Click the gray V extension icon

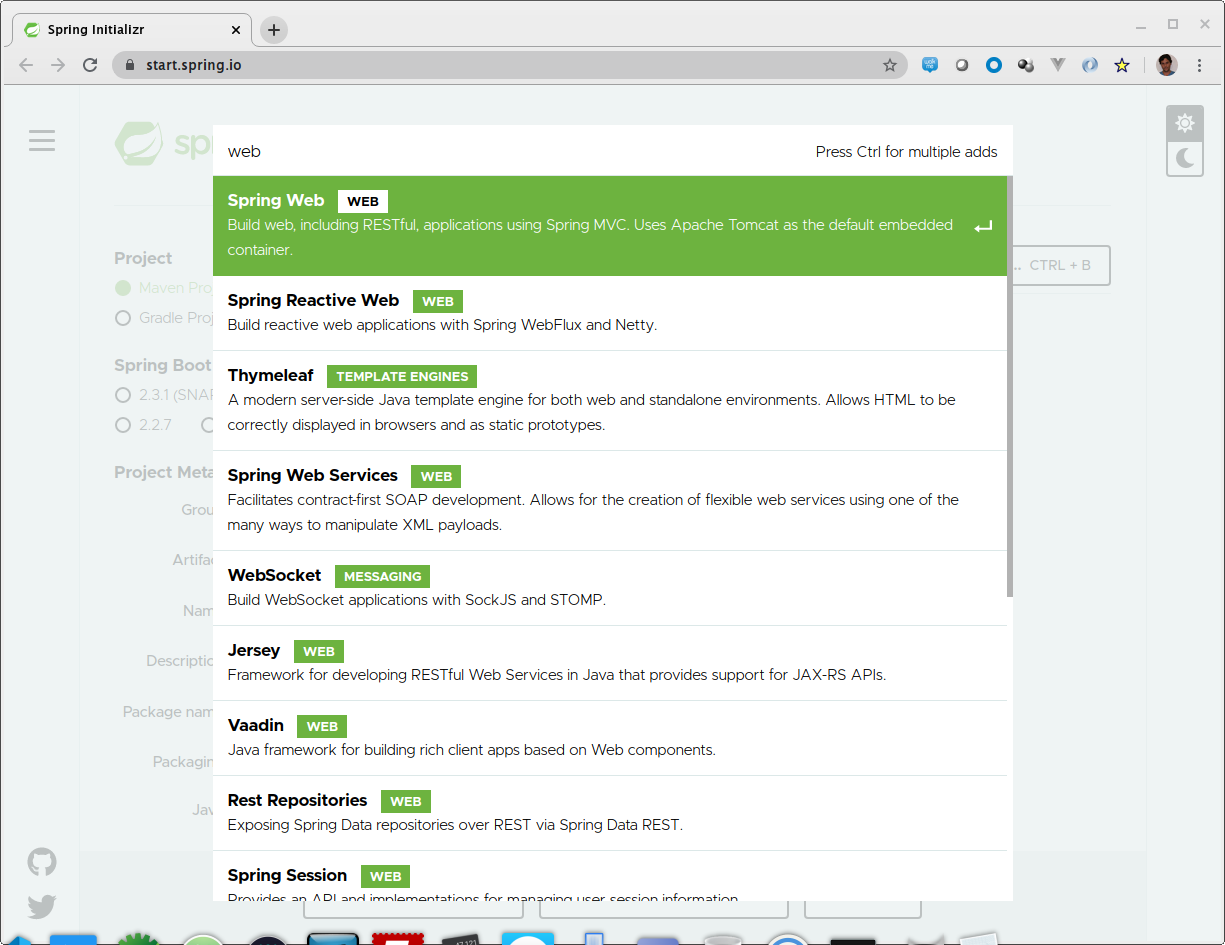(1058, 65)
